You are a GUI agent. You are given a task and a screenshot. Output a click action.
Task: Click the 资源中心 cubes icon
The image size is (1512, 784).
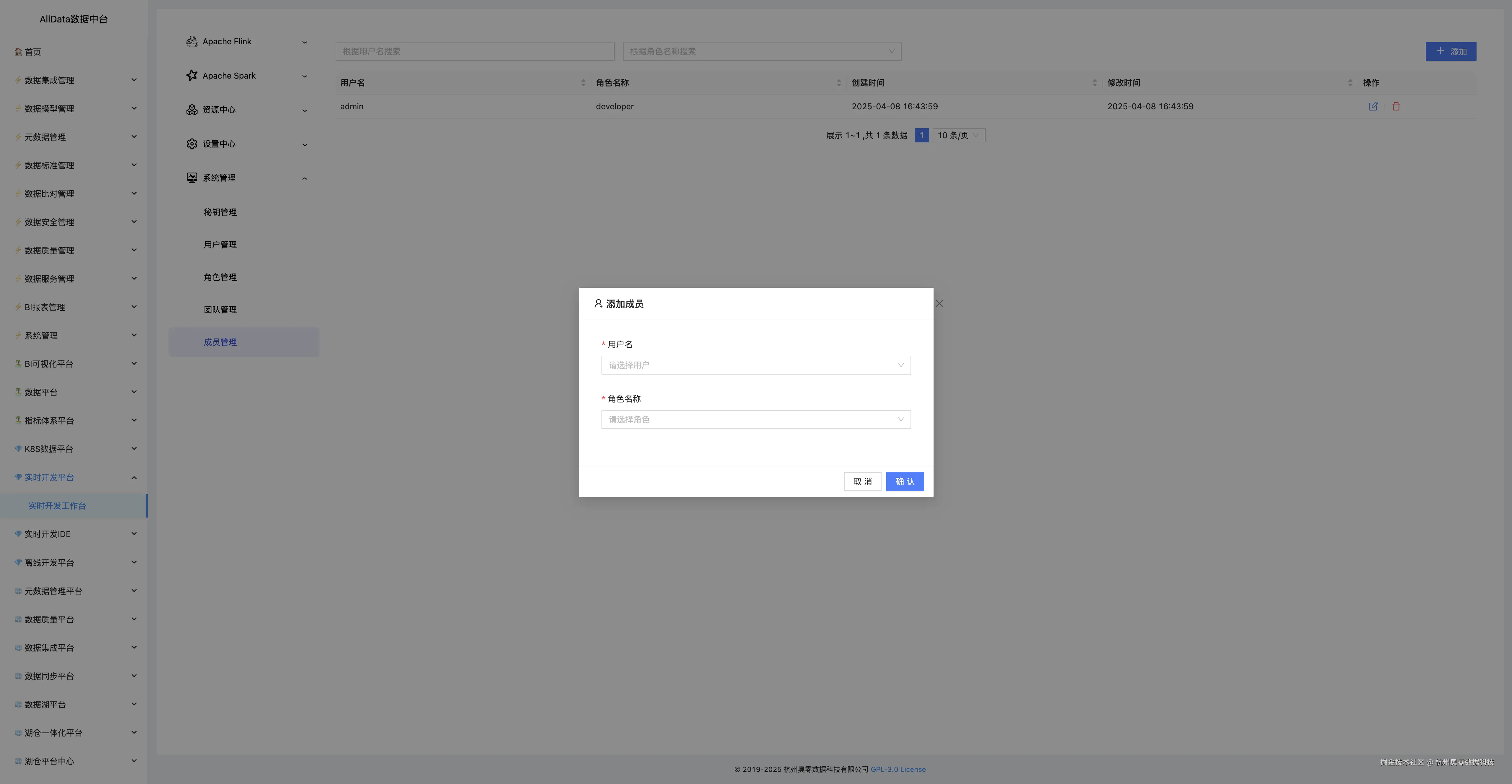191,110
